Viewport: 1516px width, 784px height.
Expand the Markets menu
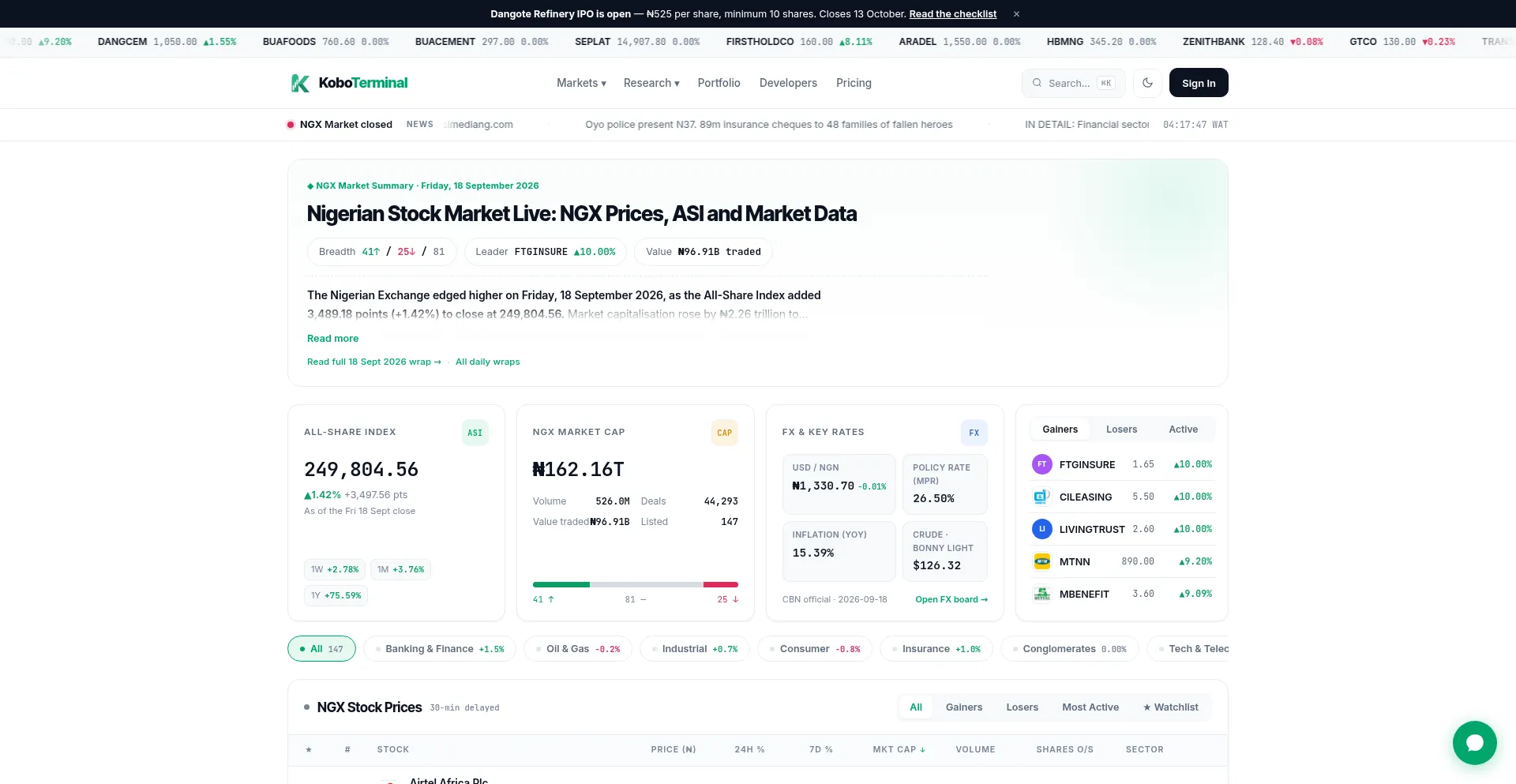pos(581,83)
